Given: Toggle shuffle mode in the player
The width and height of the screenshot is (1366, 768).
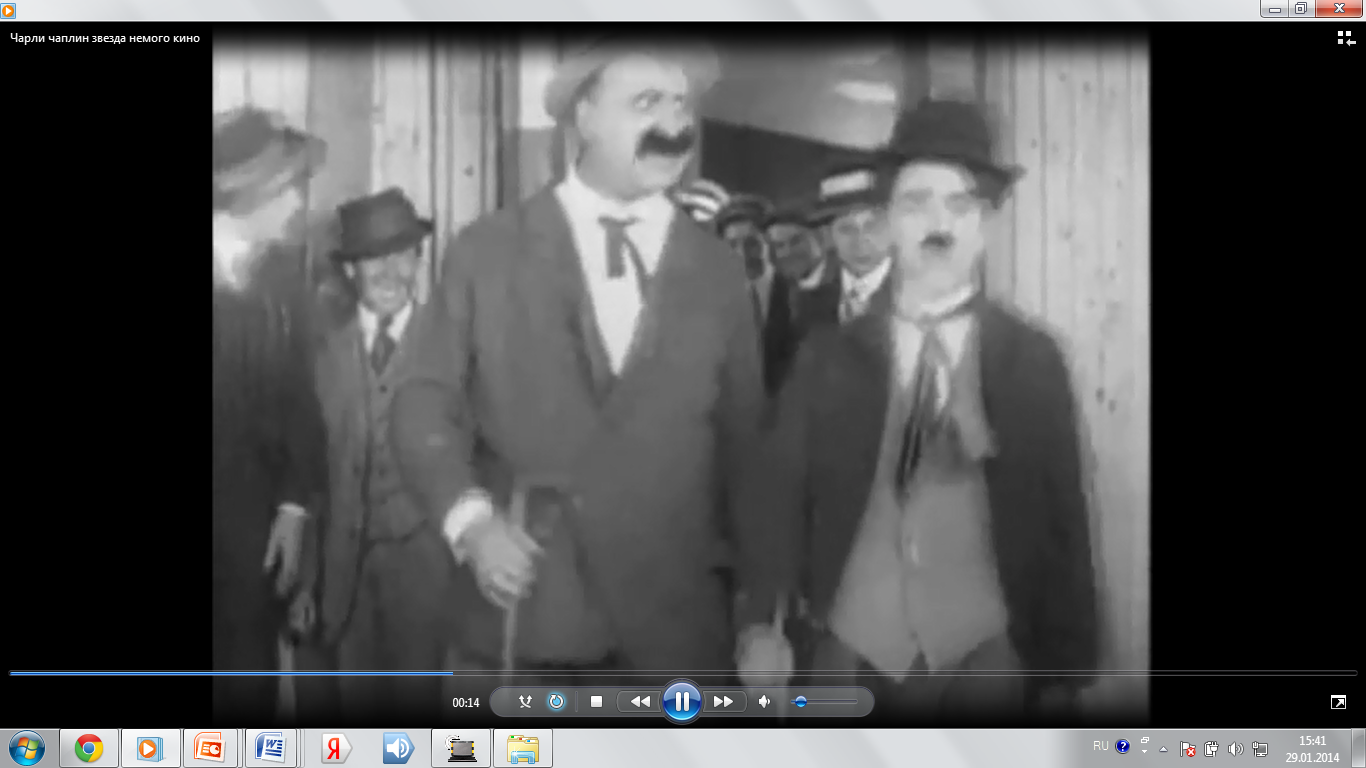Looking at the screenshot, I should [525, 702].
